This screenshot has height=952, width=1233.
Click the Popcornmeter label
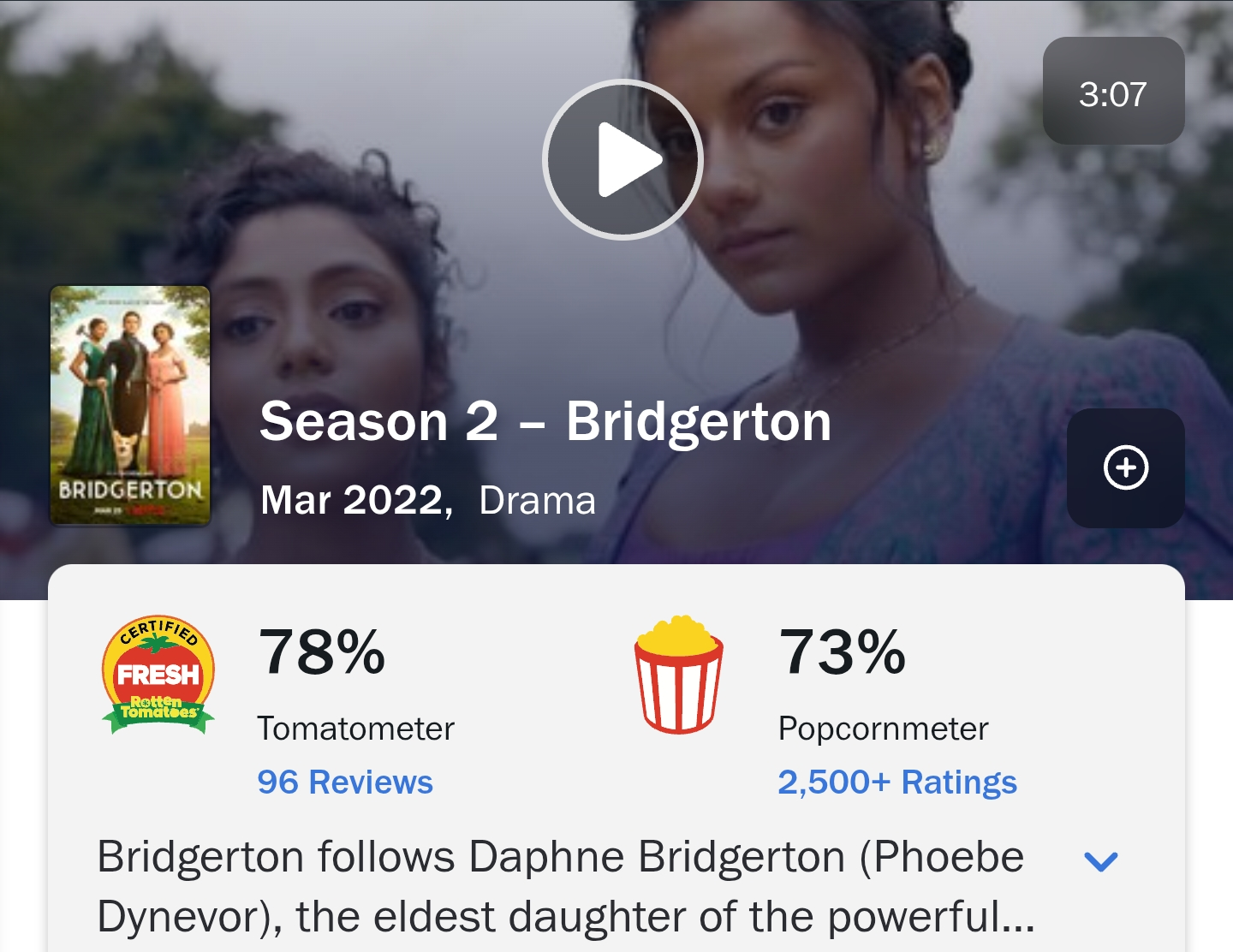point(883,729)
